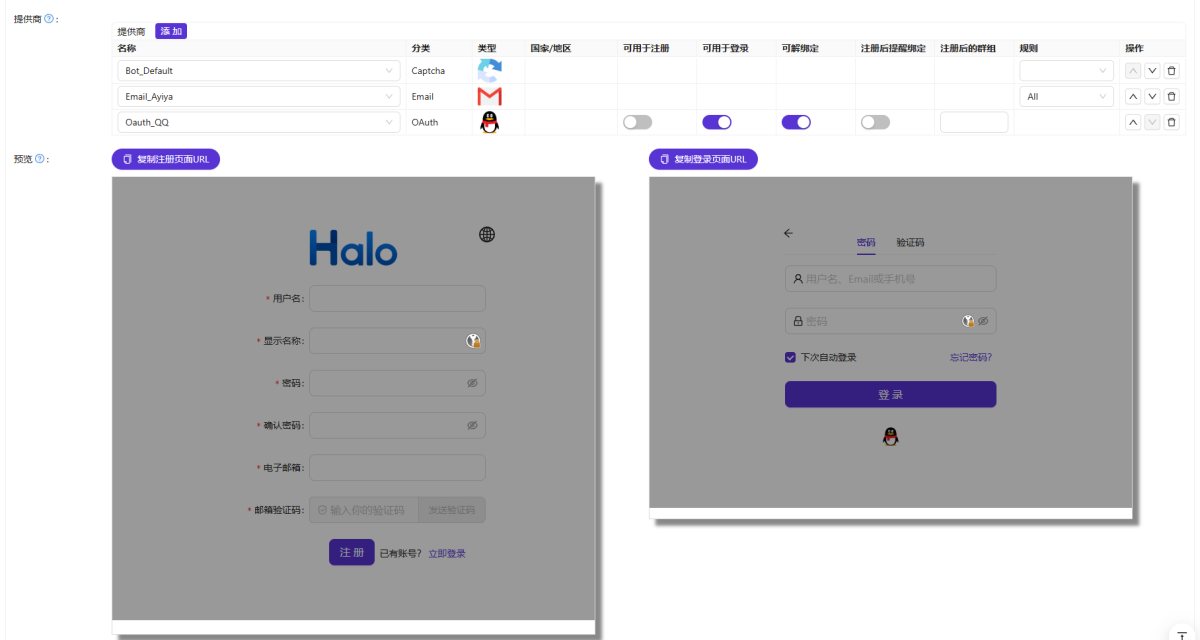Move Email_Ayiya provider row down

(x=1152, y=97)
